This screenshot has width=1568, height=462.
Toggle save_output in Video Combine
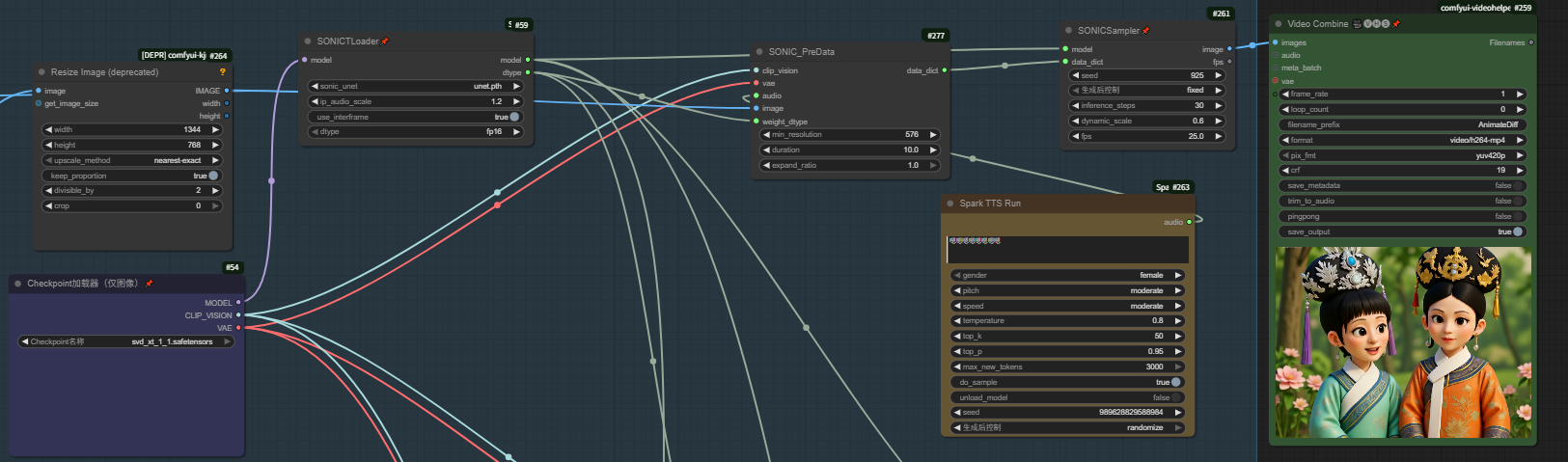[1403, 231]
